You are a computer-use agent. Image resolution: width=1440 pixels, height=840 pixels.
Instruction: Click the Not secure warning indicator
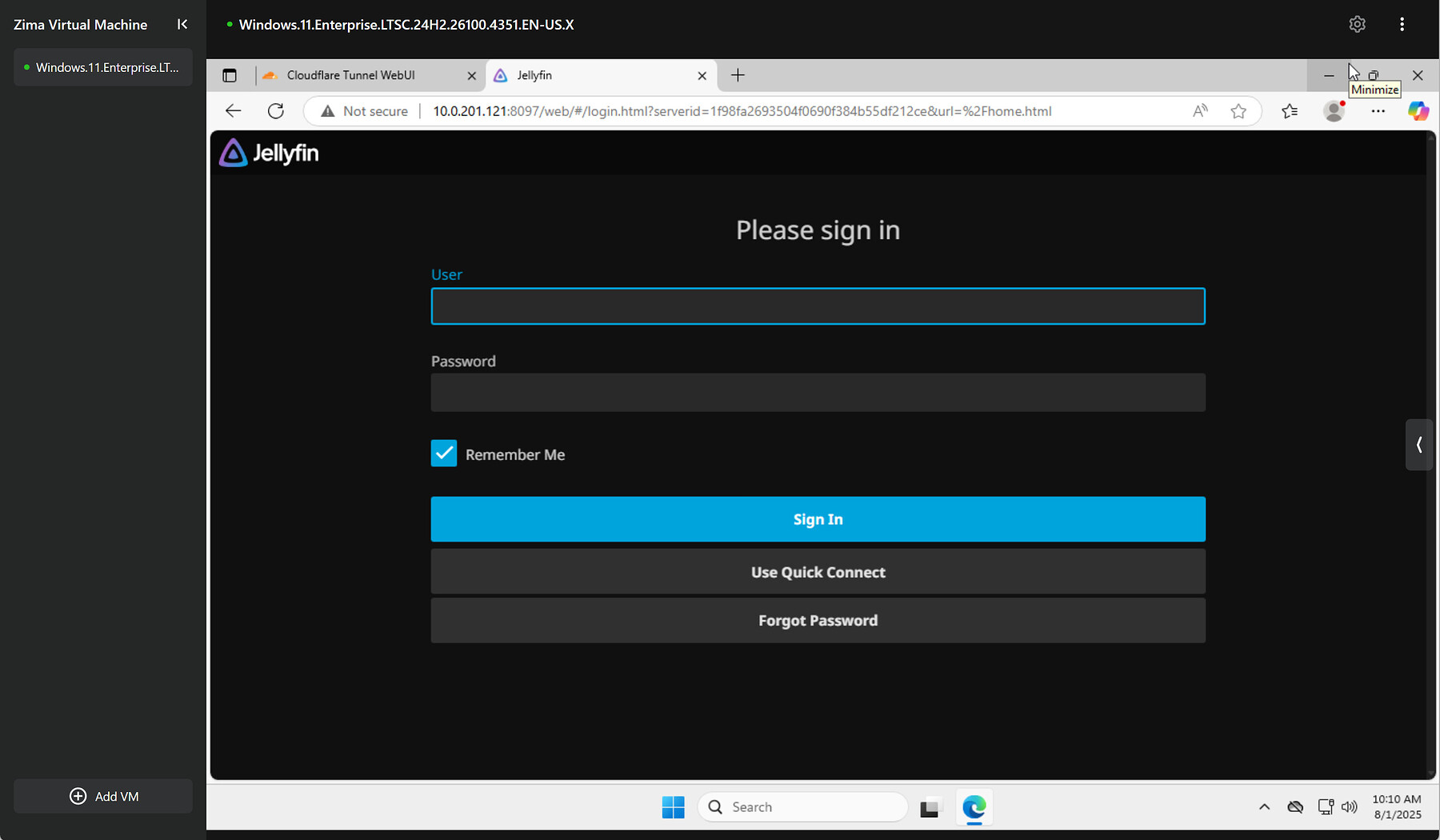coord(364,111)
